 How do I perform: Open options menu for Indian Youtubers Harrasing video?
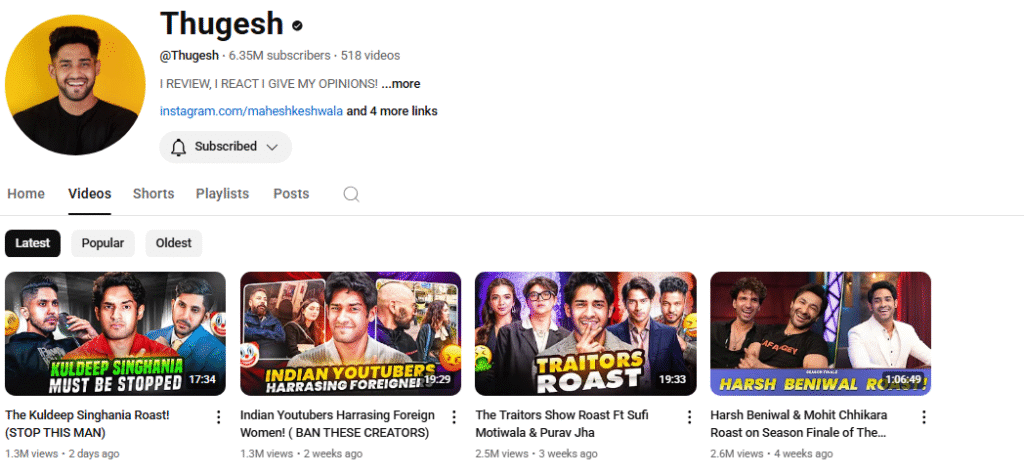[x=454, y=417]
